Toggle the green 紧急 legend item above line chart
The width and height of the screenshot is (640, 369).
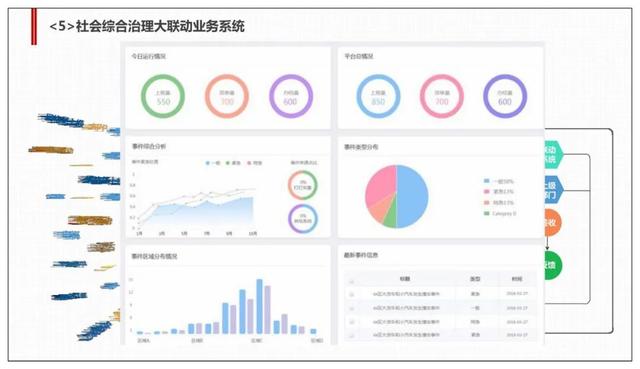[233, 163]
